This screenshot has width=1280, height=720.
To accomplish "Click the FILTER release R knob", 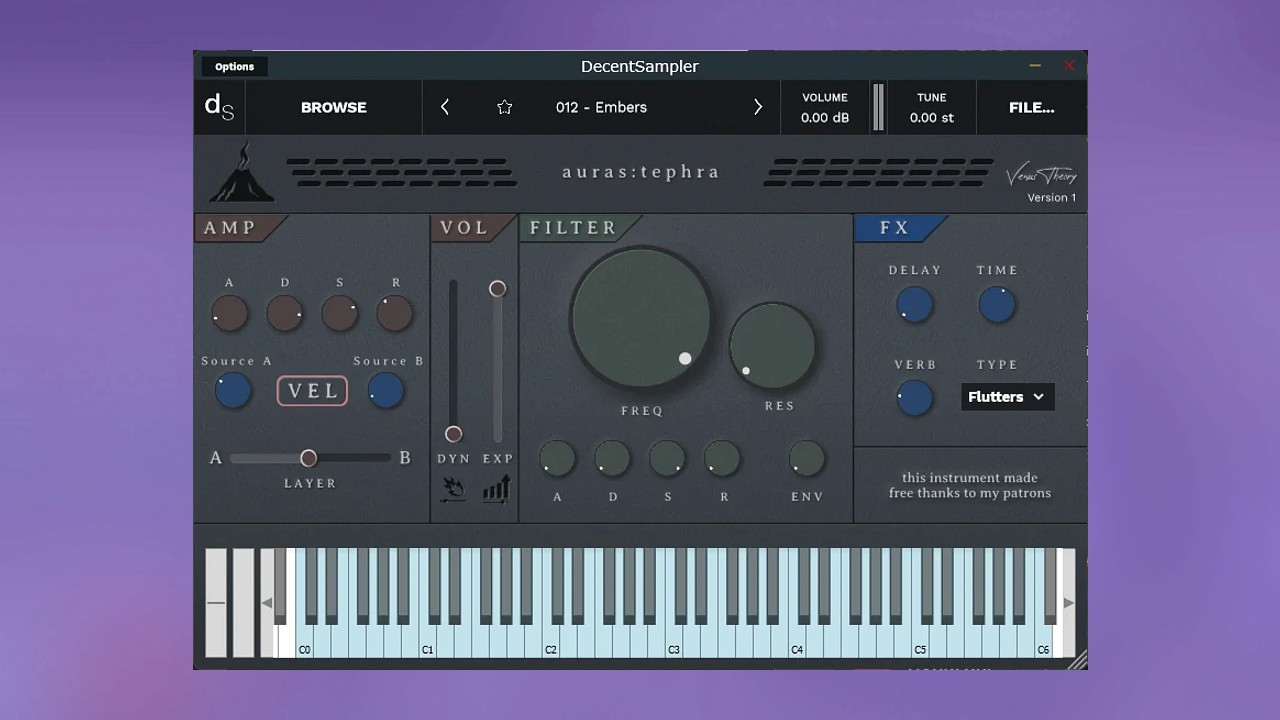I will (x=722, y=459).
